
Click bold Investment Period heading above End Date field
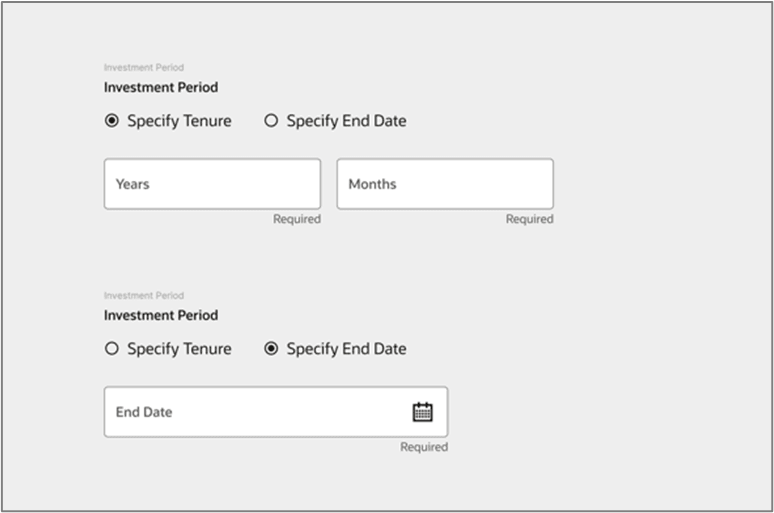point(161,315)
